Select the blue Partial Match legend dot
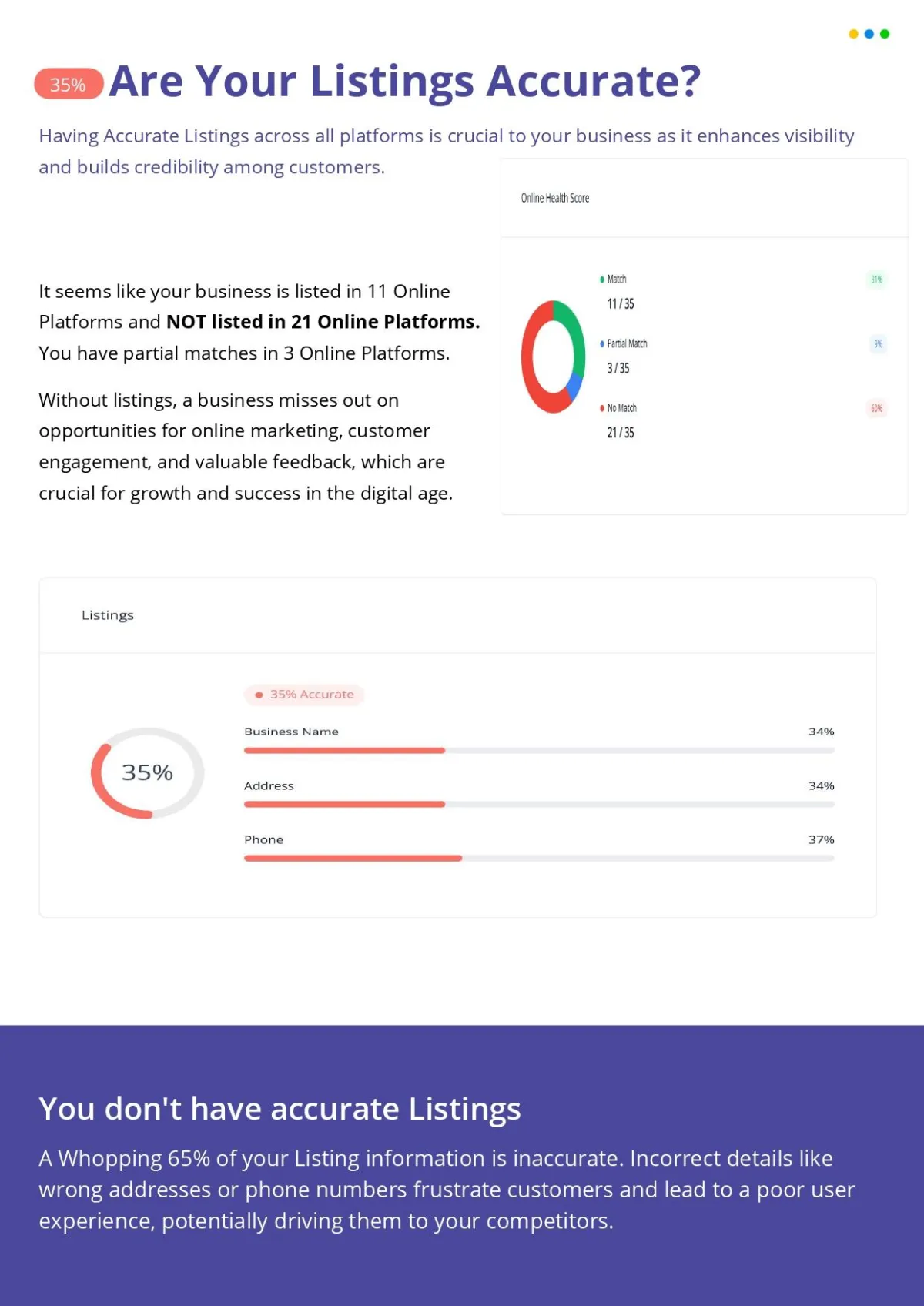 point(602,344)
